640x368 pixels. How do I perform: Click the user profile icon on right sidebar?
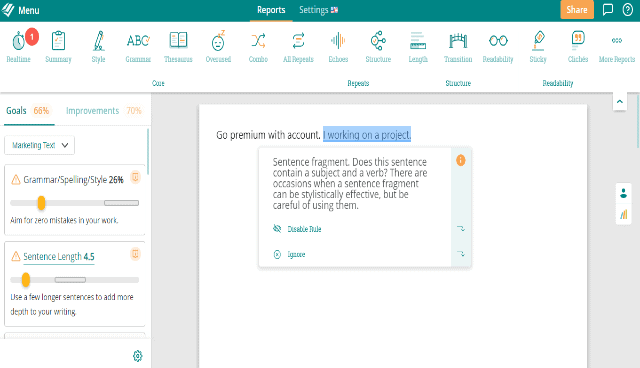coord(623,193)
